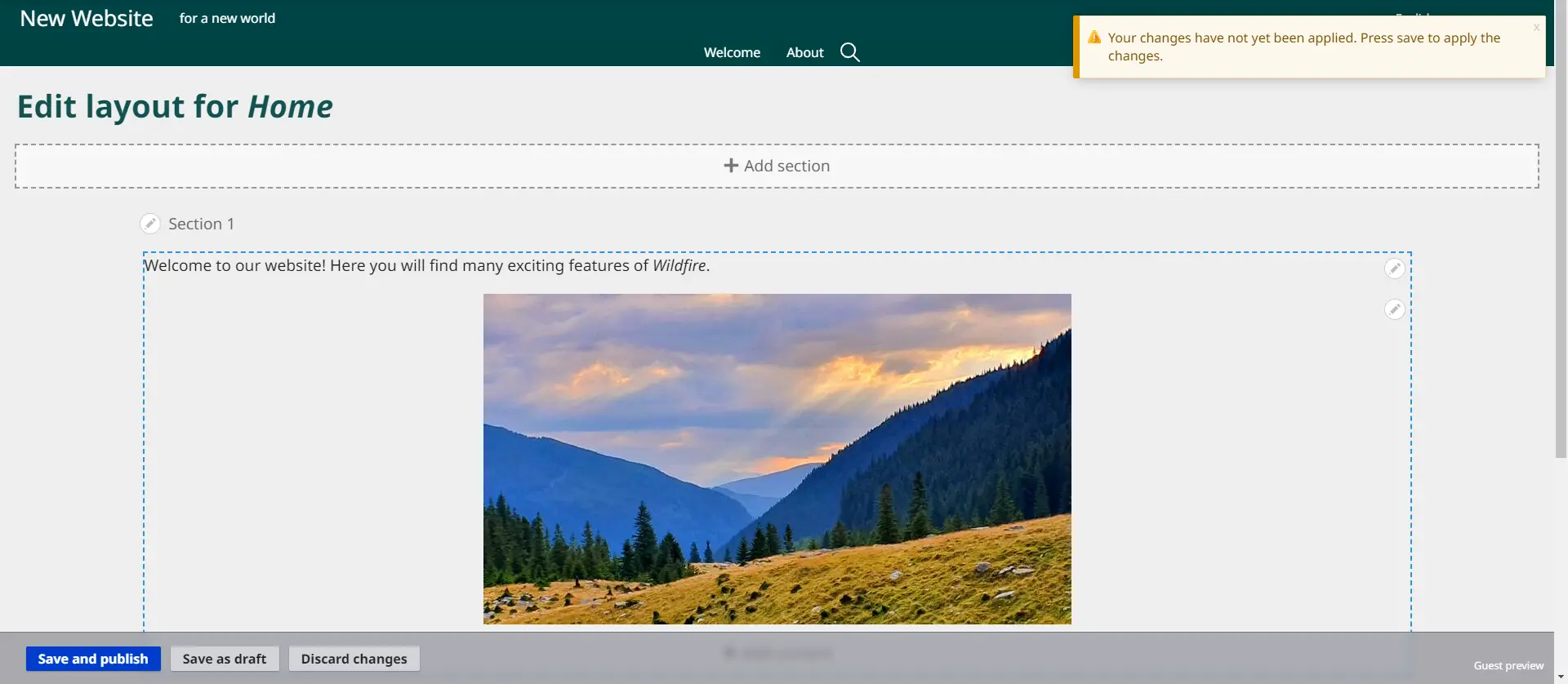Click the plus icon in Add section

[731, 166]
